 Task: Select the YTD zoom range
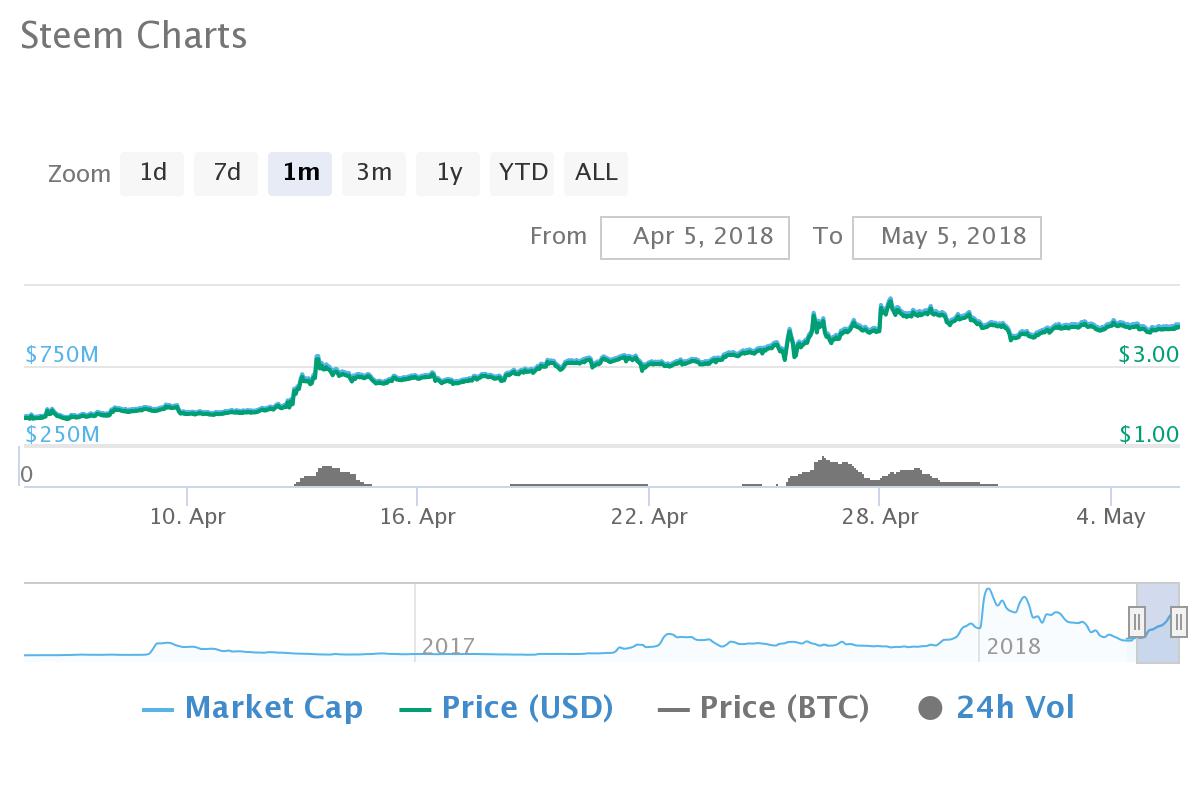click(x=521, y=173)
